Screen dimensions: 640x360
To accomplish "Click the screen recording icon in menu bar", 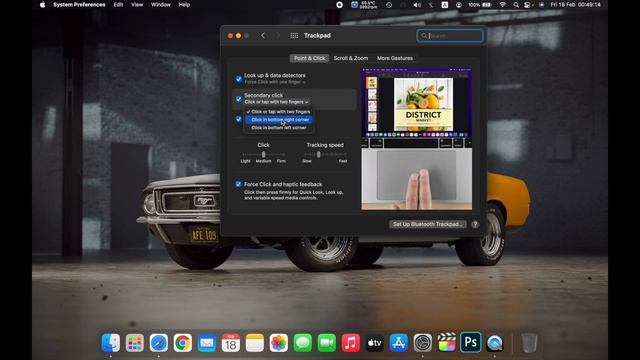I will point(340,5).
